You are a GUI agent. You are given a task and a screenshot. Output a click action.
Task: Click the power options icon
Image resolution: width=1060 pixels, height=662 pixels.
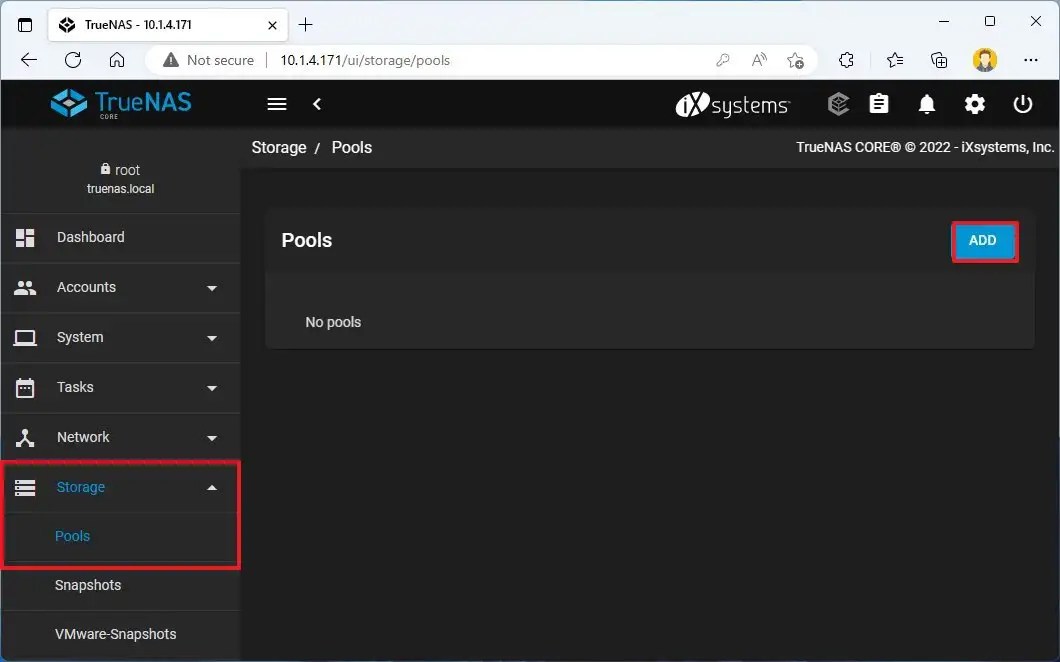[x=1023, y=104]
